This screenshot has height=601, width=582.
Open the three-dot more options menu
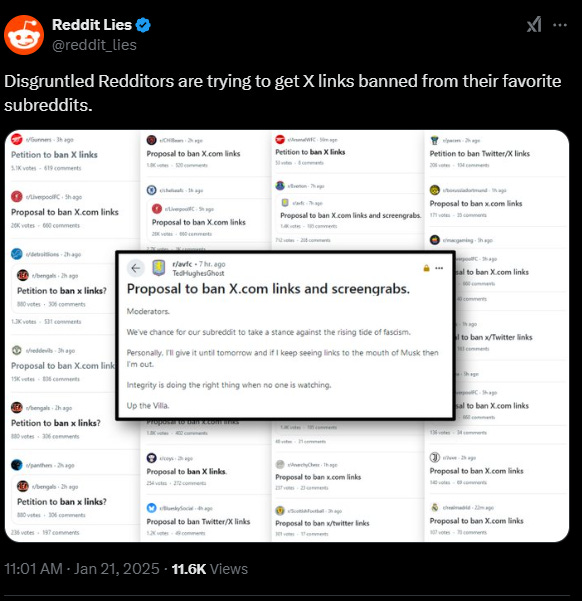point(560,25)
